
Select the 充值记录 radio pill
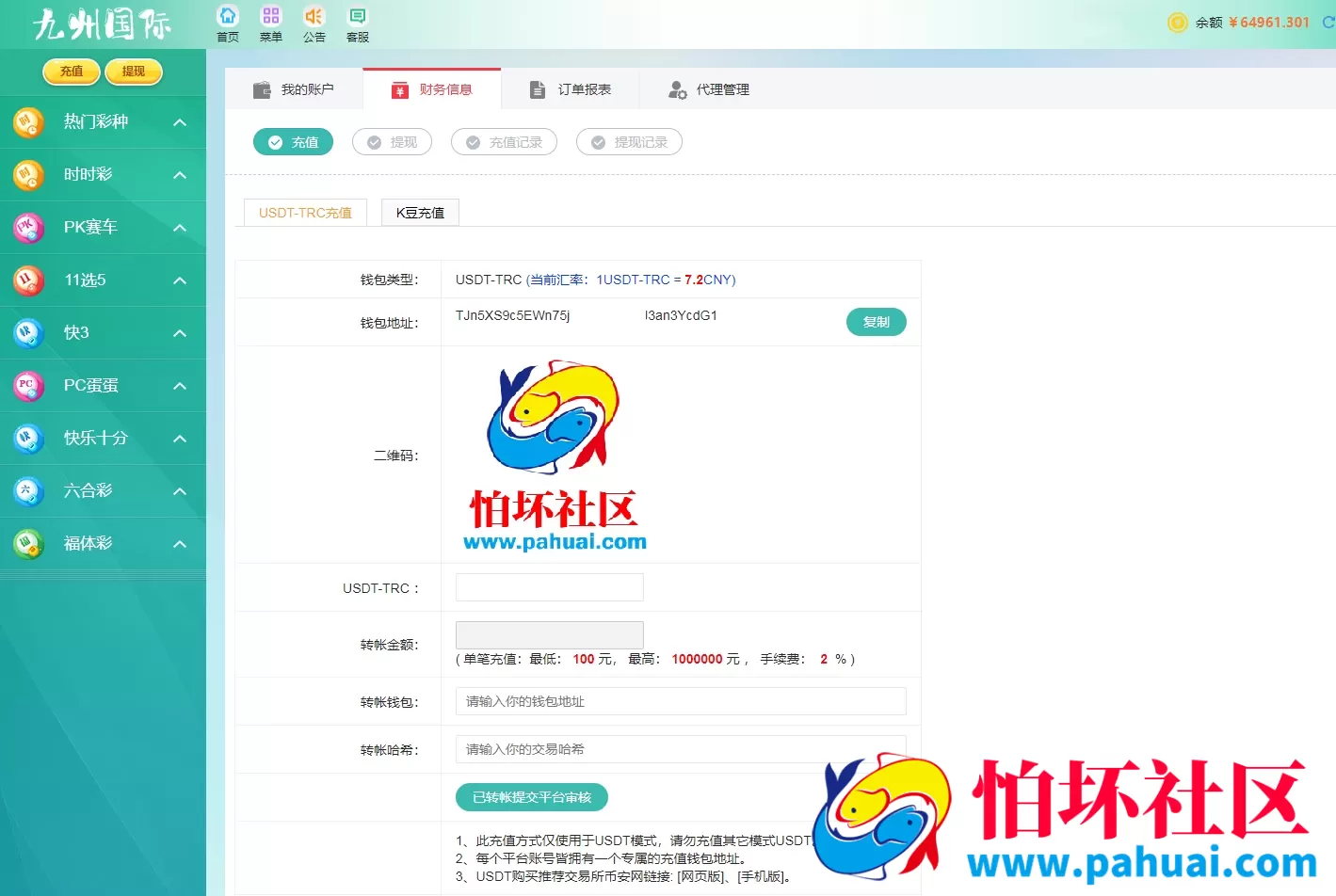(x=504, y=142)
